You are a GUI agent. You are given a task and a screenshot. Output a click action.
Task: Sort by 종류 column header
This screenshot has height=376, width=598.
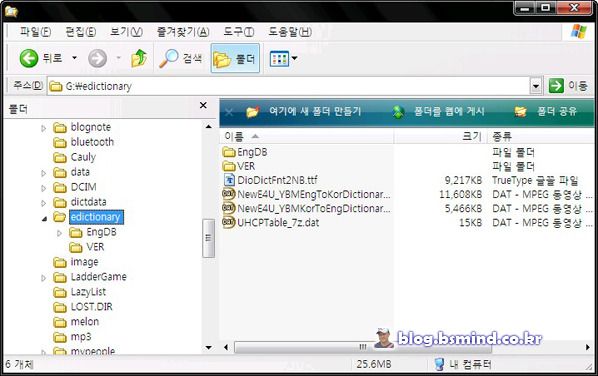point(541,136)
